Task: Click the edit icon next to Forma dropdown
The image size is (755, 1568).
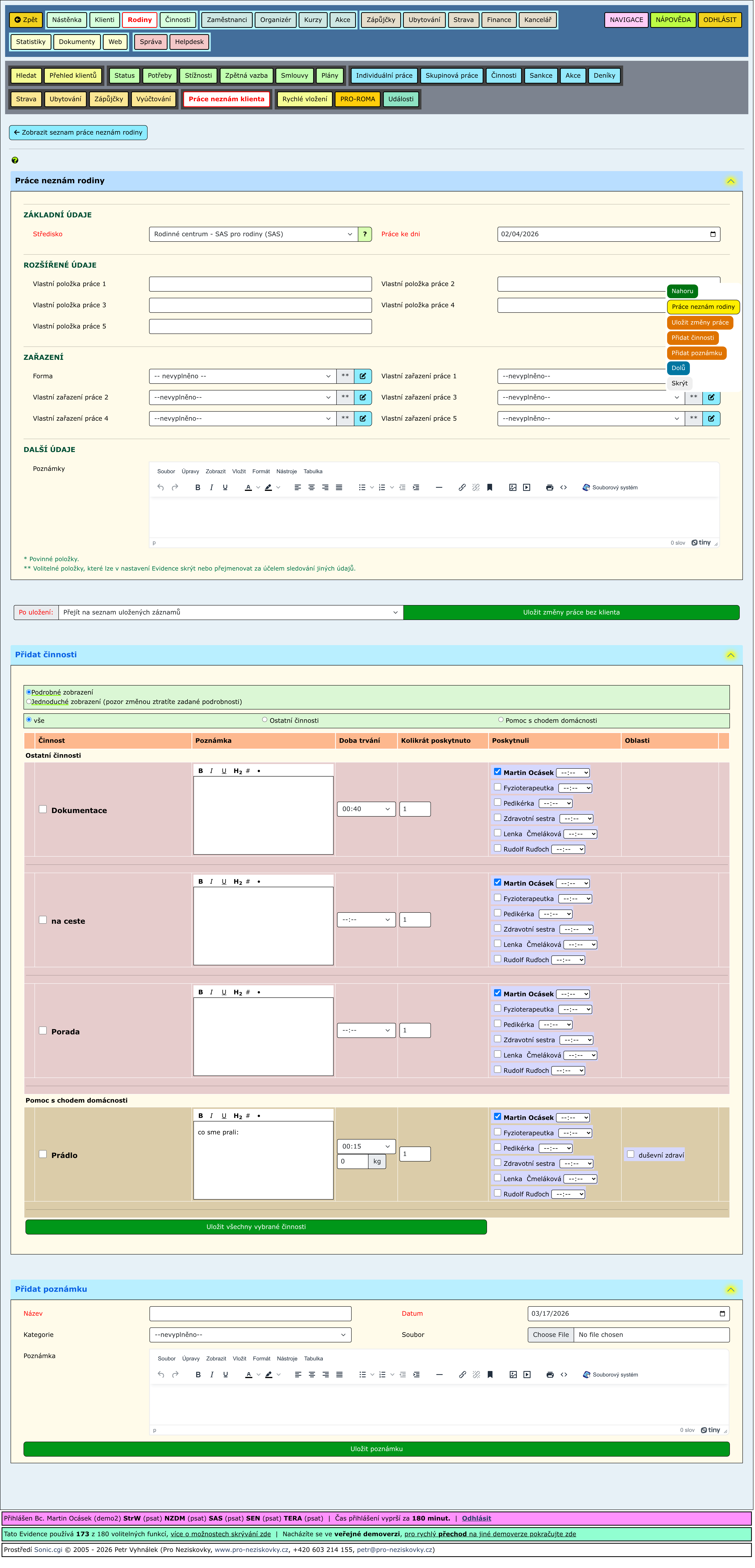Action: [363, 376]
